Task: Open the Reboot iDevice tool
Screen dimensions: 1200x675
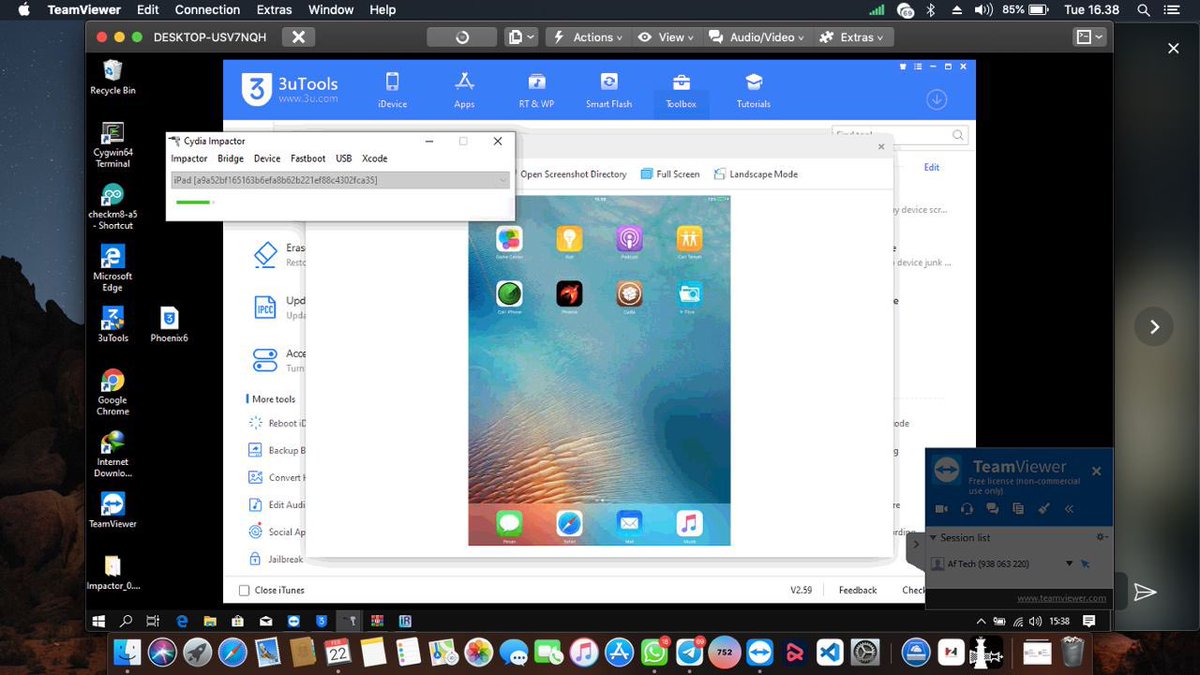Action: 278,423
